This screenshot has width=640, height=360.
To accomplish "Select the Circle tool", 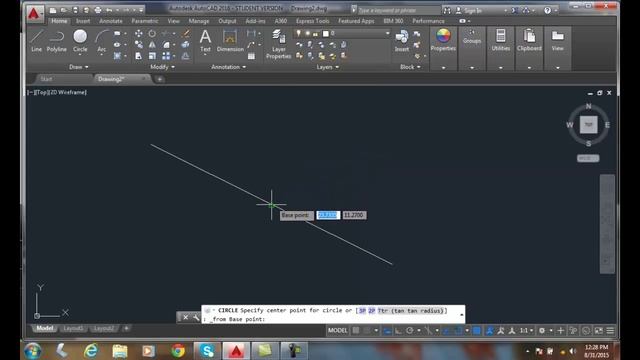I will (x=80, y=41).
